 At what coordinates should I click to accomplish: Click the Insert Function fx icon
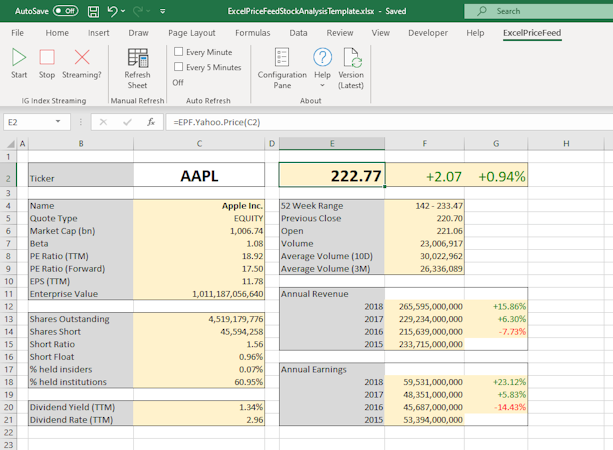[151, 121]
